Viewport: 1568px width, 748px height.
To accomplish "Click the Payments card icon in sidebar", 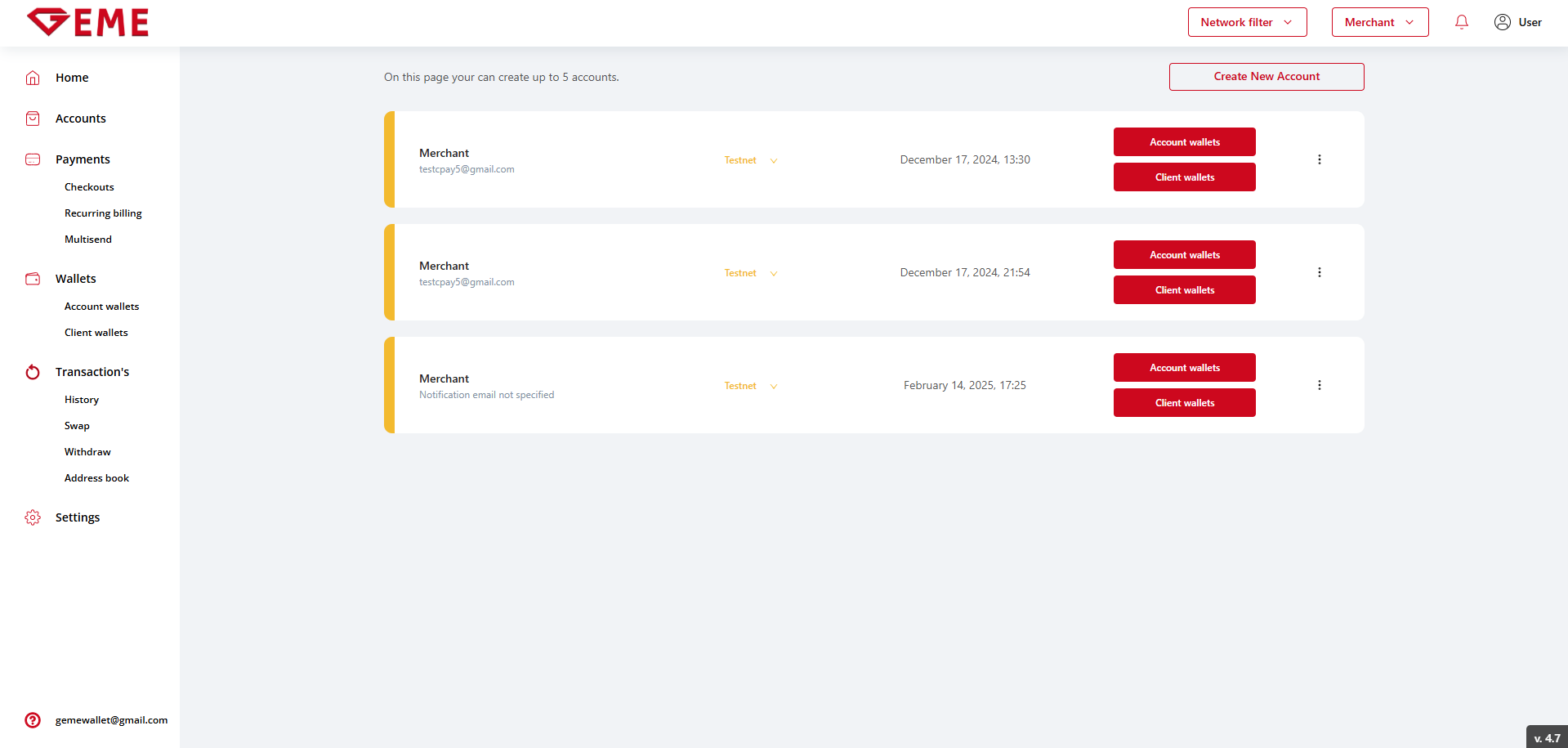I will 33,159.
